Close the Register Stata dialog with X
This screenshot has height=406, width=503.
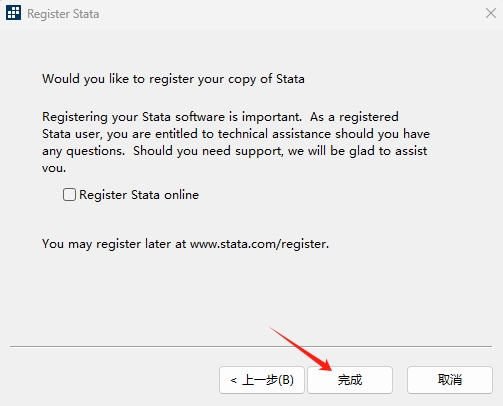490,13
